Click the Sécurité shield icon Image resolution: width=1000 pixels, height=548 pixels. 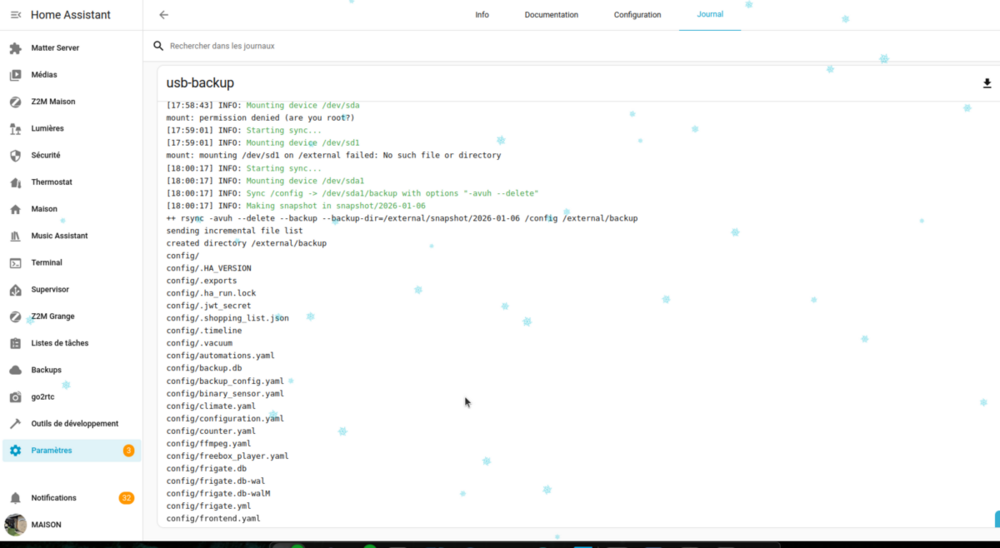click(x=16, y=155)
